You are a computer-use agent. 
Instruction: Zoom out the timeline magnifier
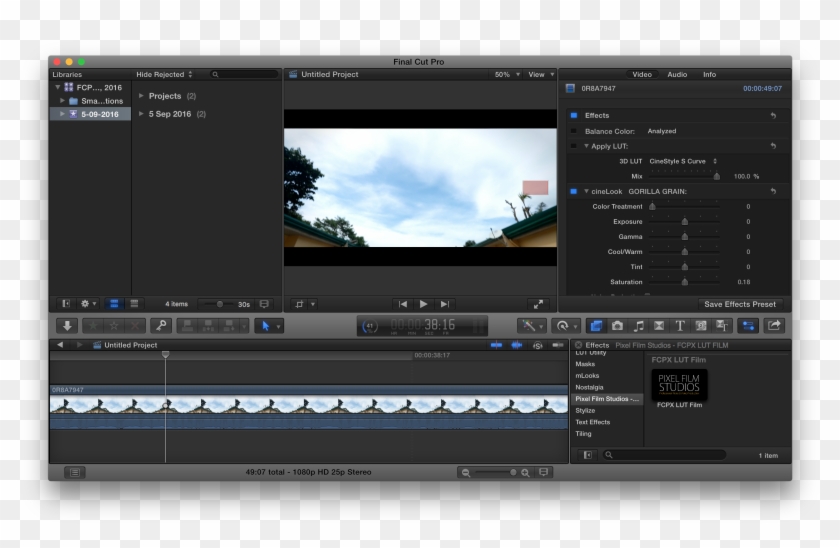pos(466,472)
